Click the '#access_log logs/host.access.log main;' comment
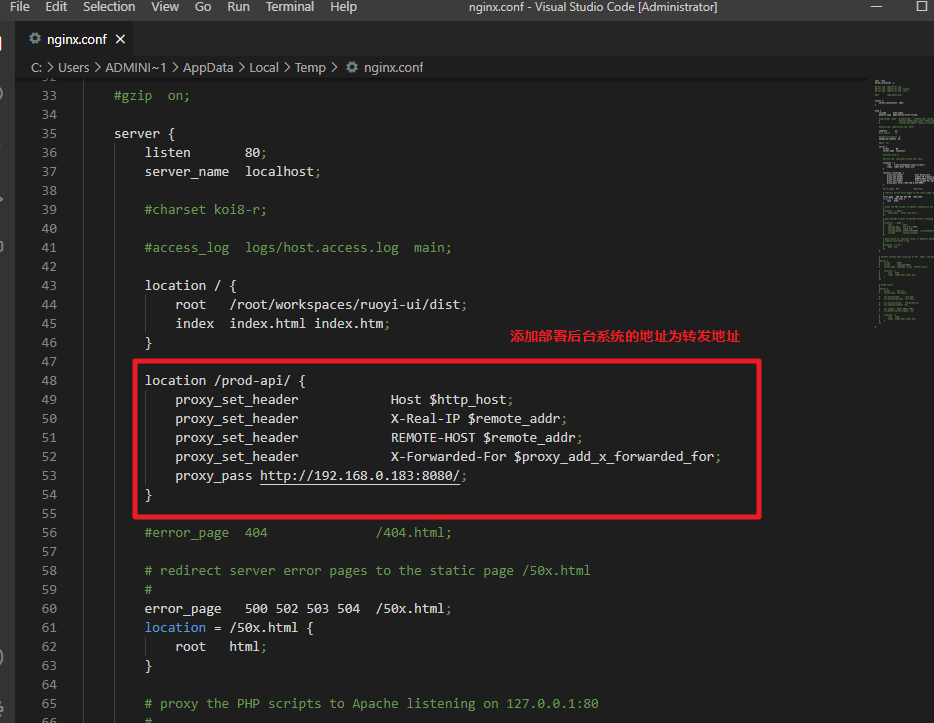Screen dimensions: 934x723 [x=298, y=248]
